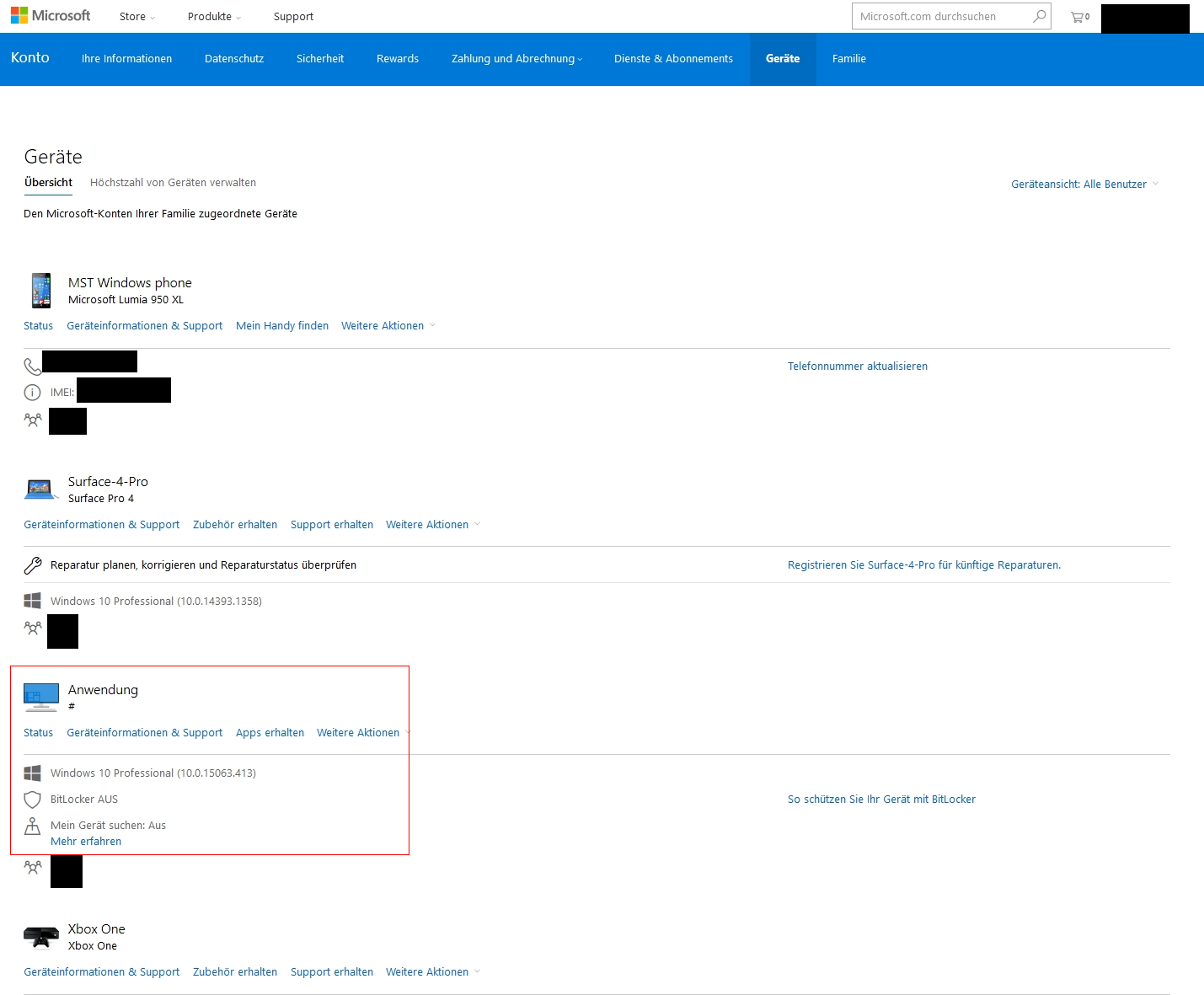Click the BitLocker AUS status text

84,800
